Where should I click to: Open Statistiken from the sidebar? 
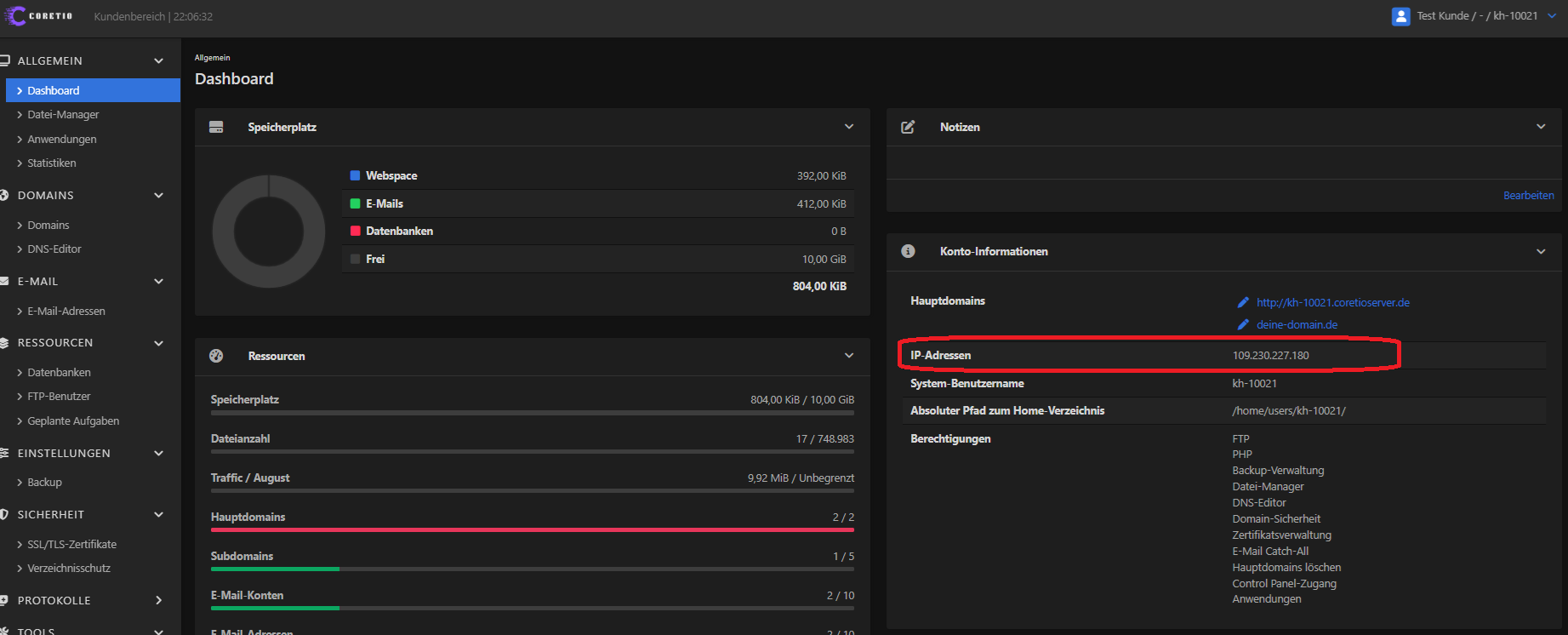[x=51, y=163]
